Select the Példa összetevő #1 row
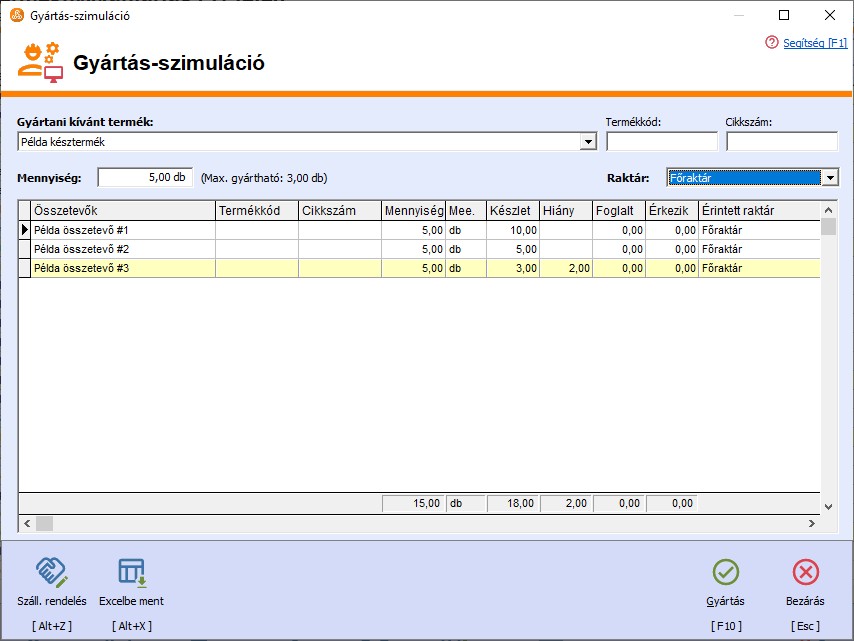The width and height of the screenshot is (854, 641). point(122,230)
